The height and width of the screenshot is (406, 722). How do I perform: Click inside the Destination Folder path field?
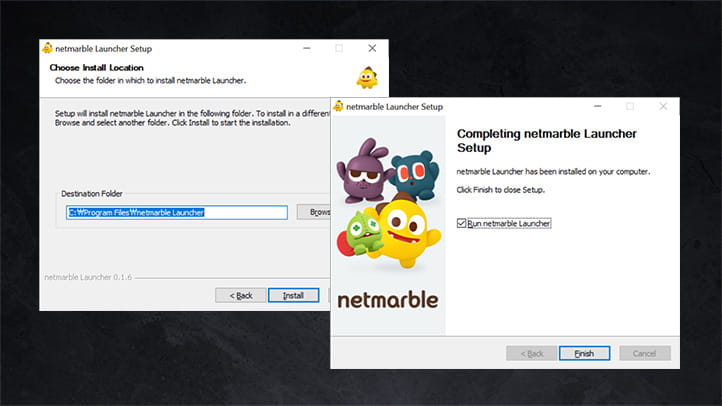(177, 212)
